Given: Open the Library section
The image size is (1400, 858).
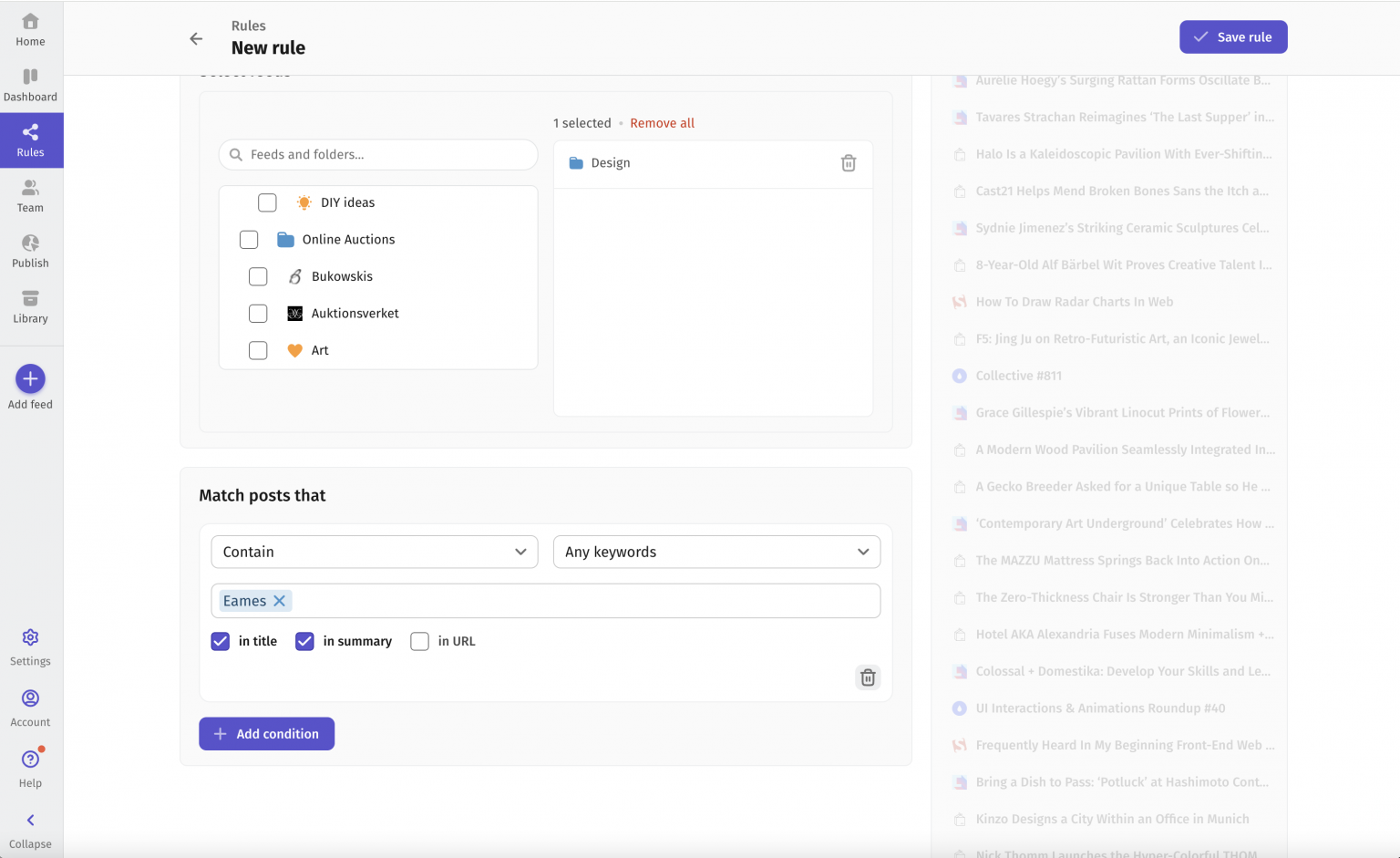Looking at the screenshot, I should pos(30,305).
